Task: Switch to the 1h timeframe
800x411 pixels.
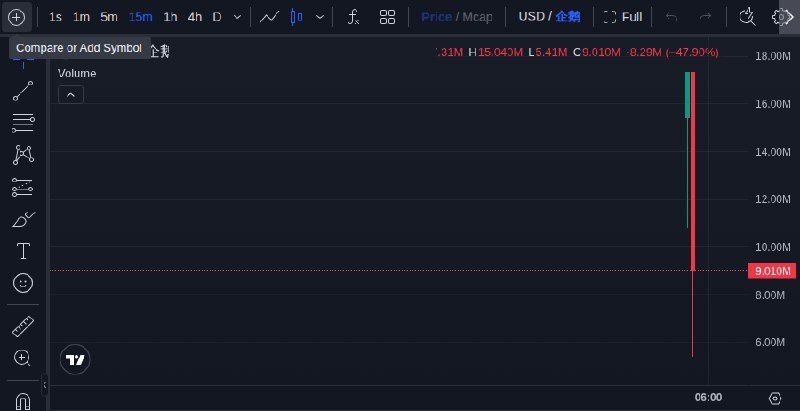Action: (x=170, y=17)
